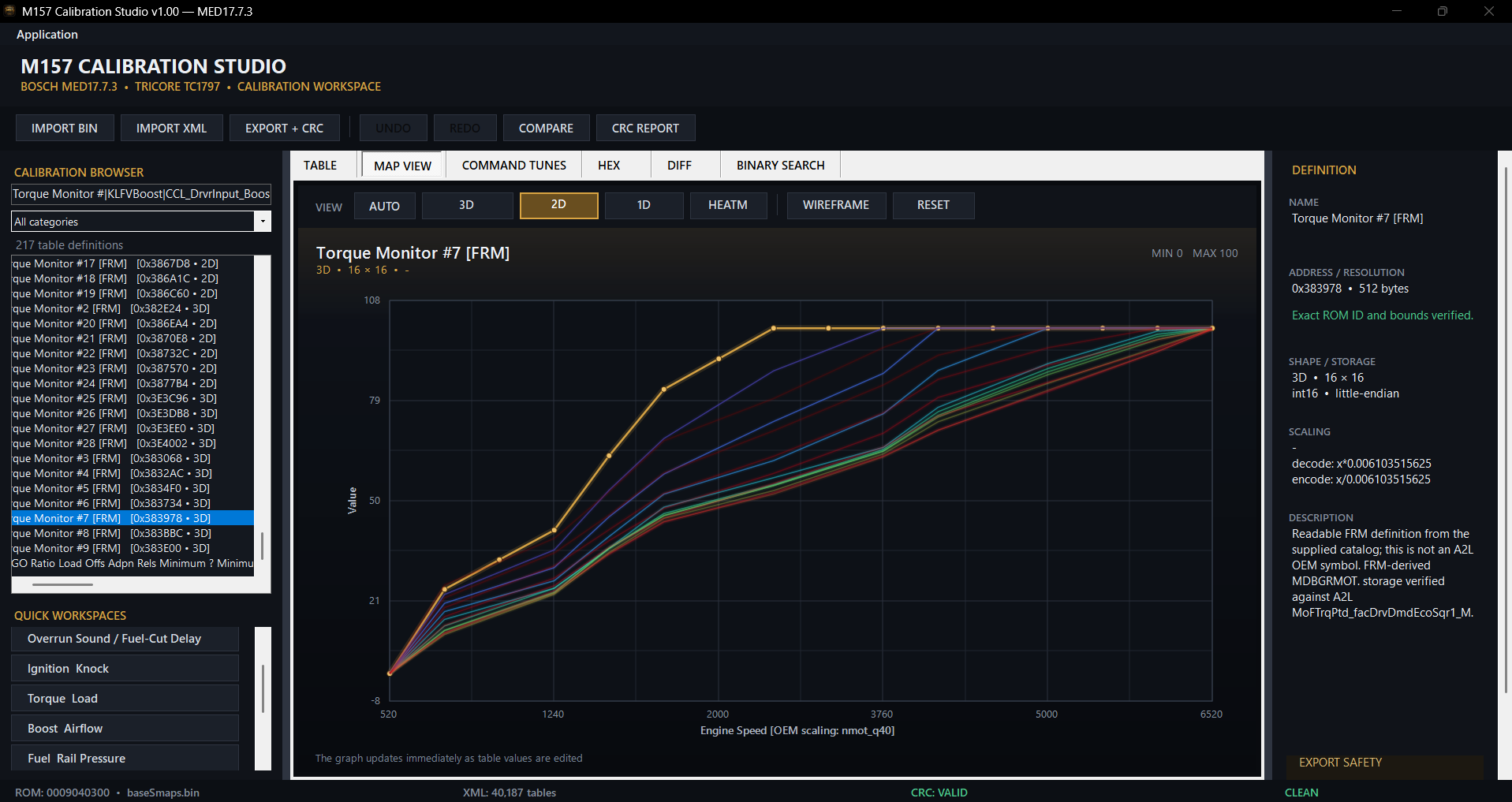Select Torque Monitor #3 [FRM] row

(133, 458)
